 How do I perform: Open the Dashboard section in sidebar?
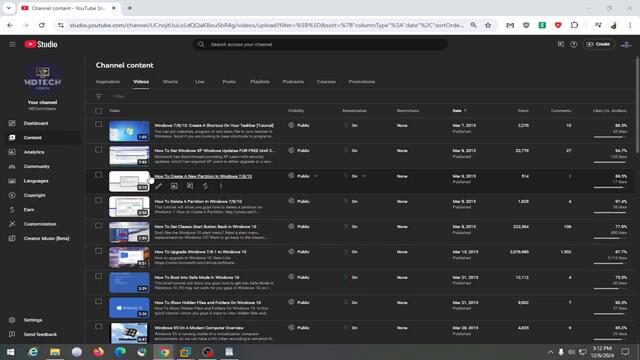point(36,123)
